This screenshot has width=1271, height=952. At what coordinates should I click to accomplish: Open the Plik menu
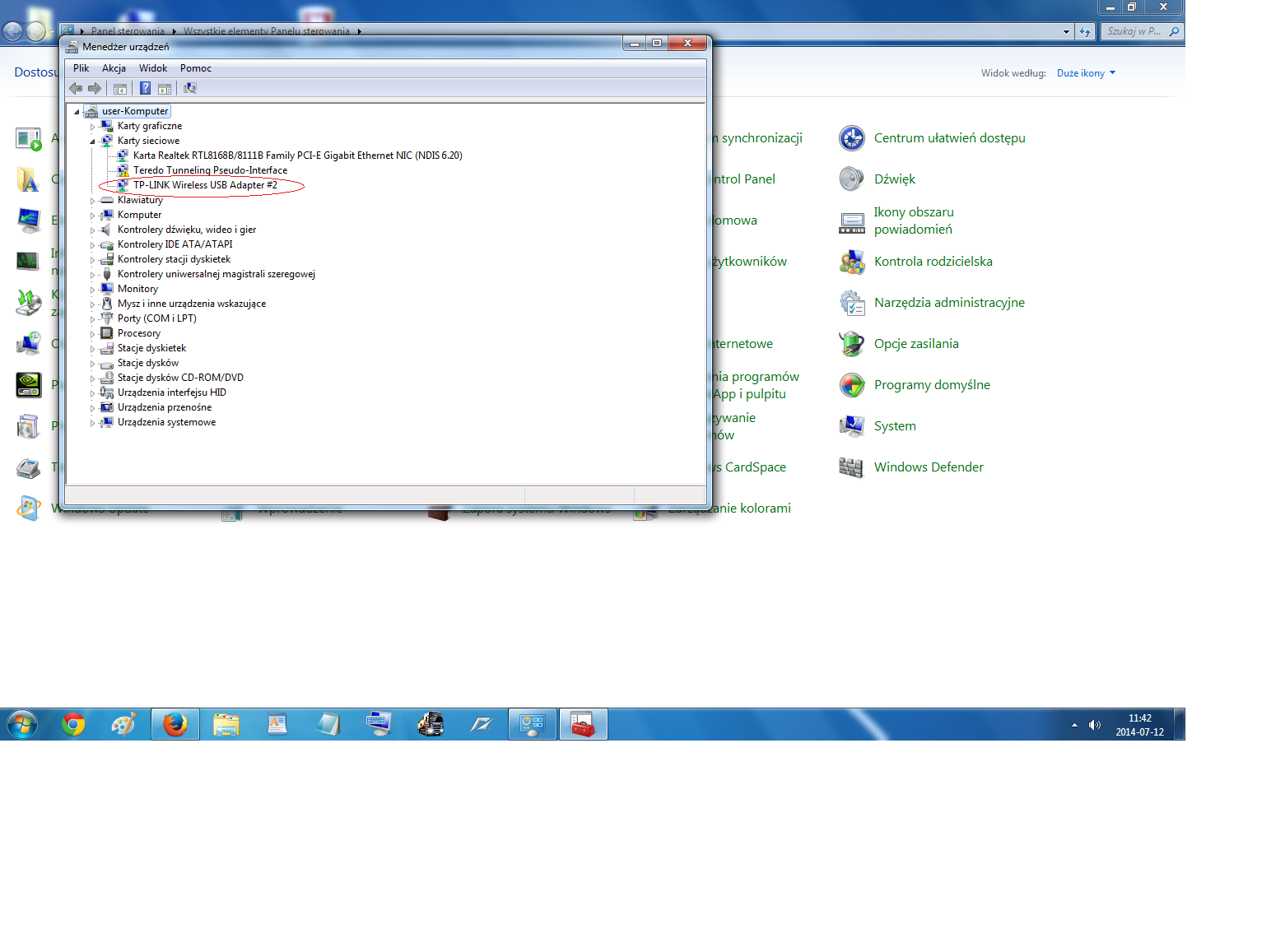tap(81, 68)
